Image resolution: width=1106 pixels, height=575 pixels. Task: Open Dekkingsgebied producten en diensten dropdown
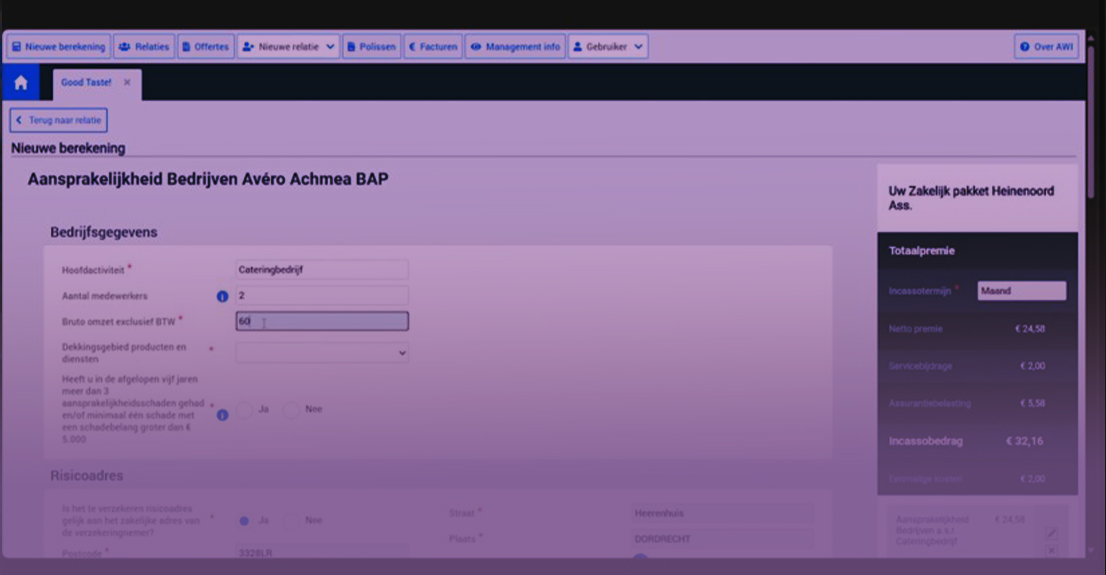pos(322,353)
